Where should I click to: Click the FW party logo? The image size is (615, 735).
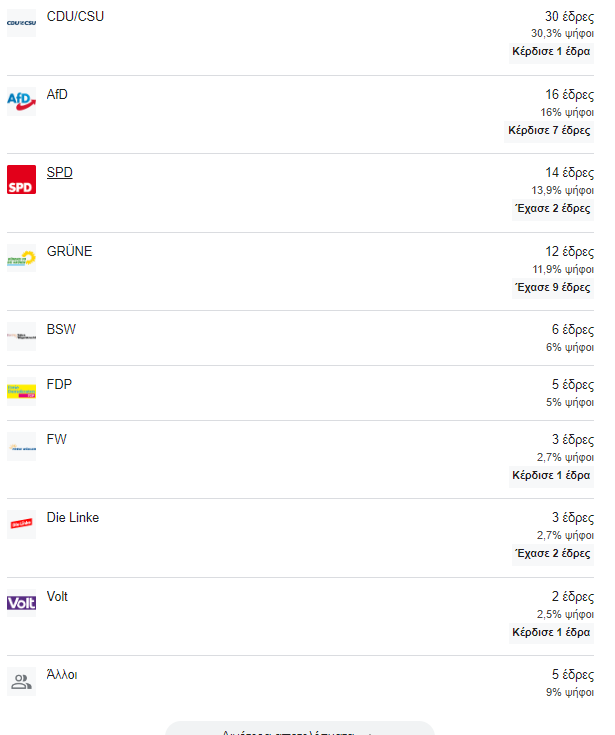pos(21,446)
